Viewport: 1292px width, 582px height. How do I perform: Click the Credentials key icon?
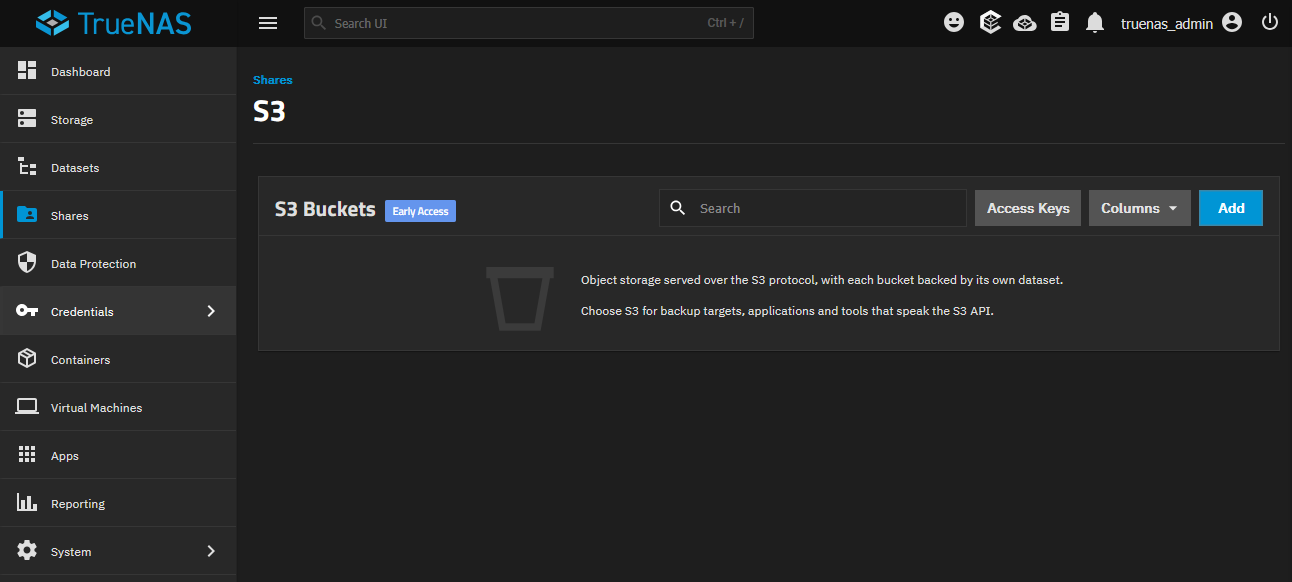[x=27, y=311]
